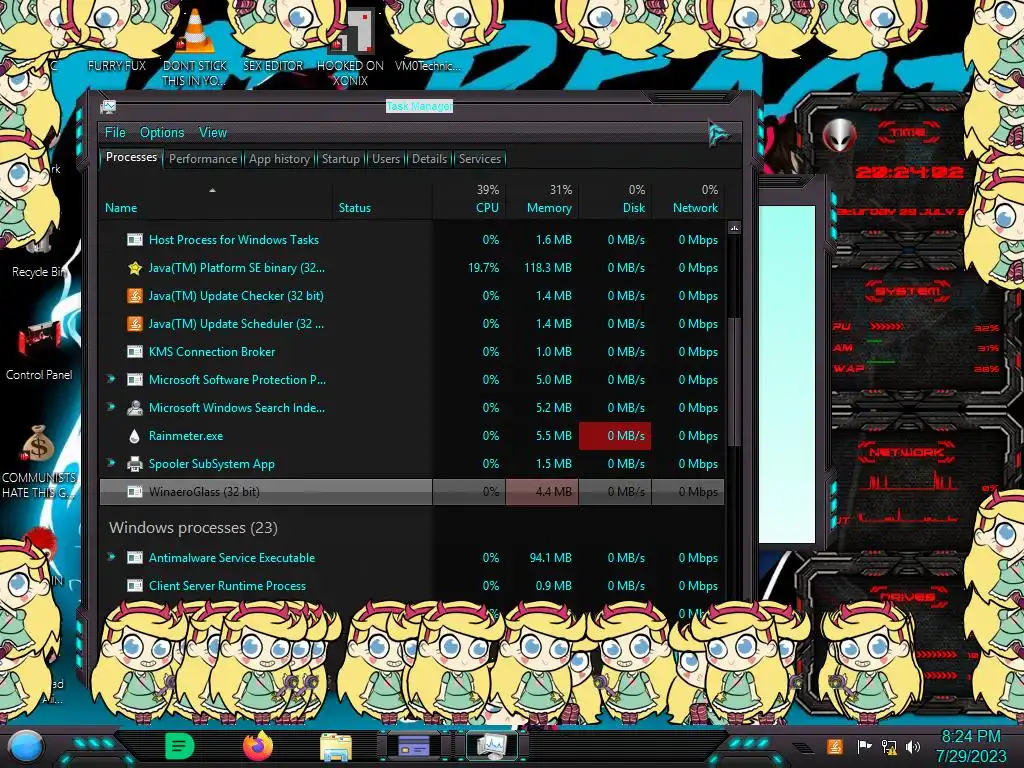This screenshot has width=1024, height=768.
Task: Click the Task Manager title bar icon
Action: coord(108,106)
